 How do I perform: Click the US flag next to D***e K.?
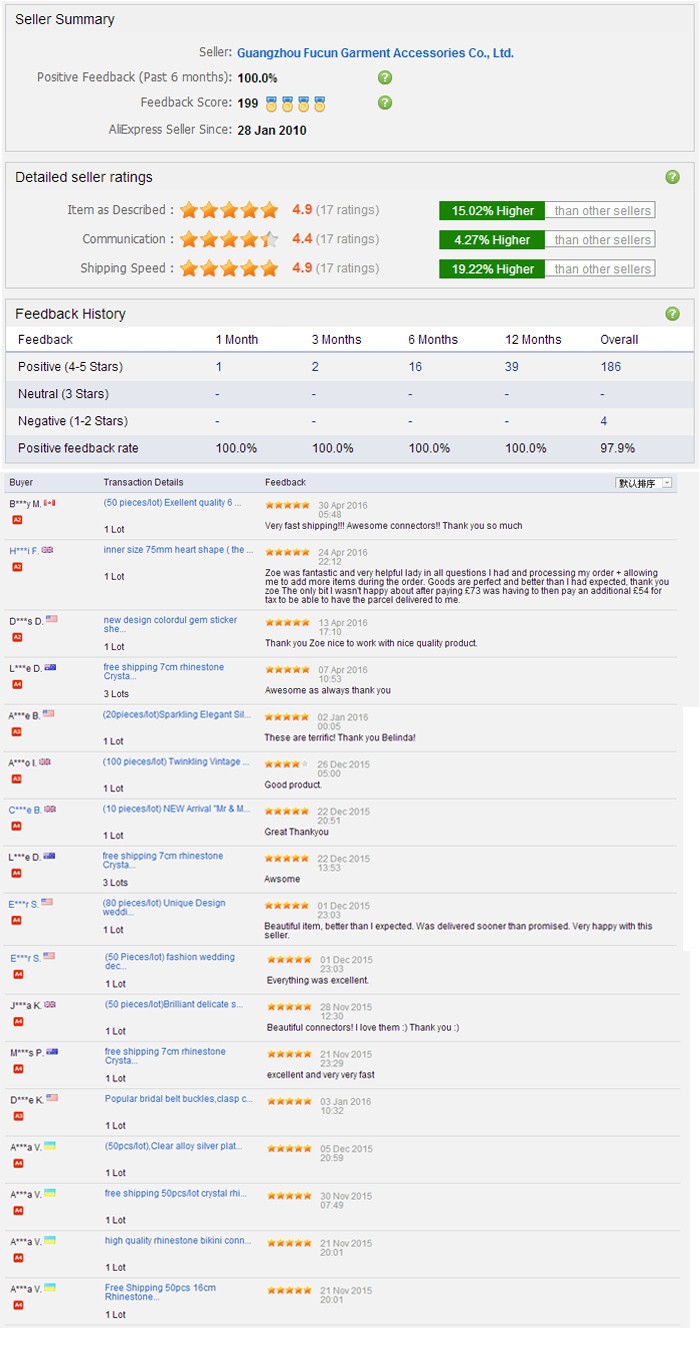tap(52, 1098)
